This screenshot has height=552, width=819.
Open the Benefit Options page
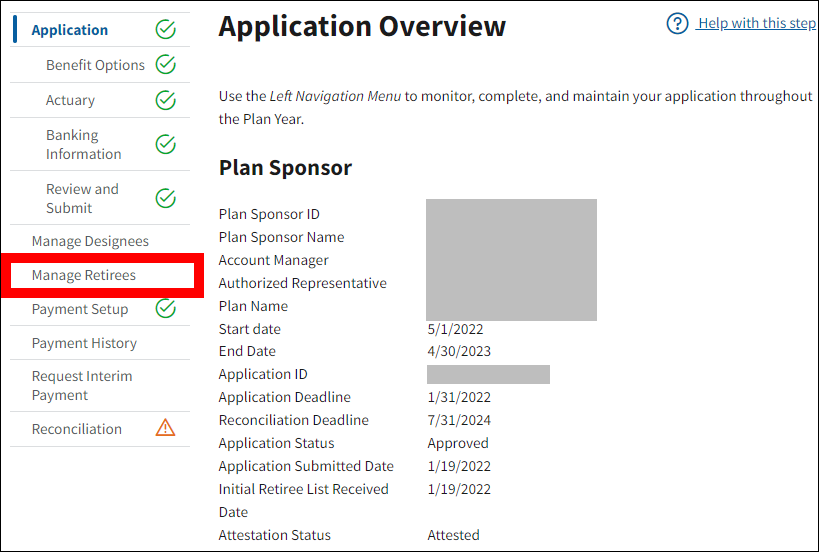click(95, 65)
